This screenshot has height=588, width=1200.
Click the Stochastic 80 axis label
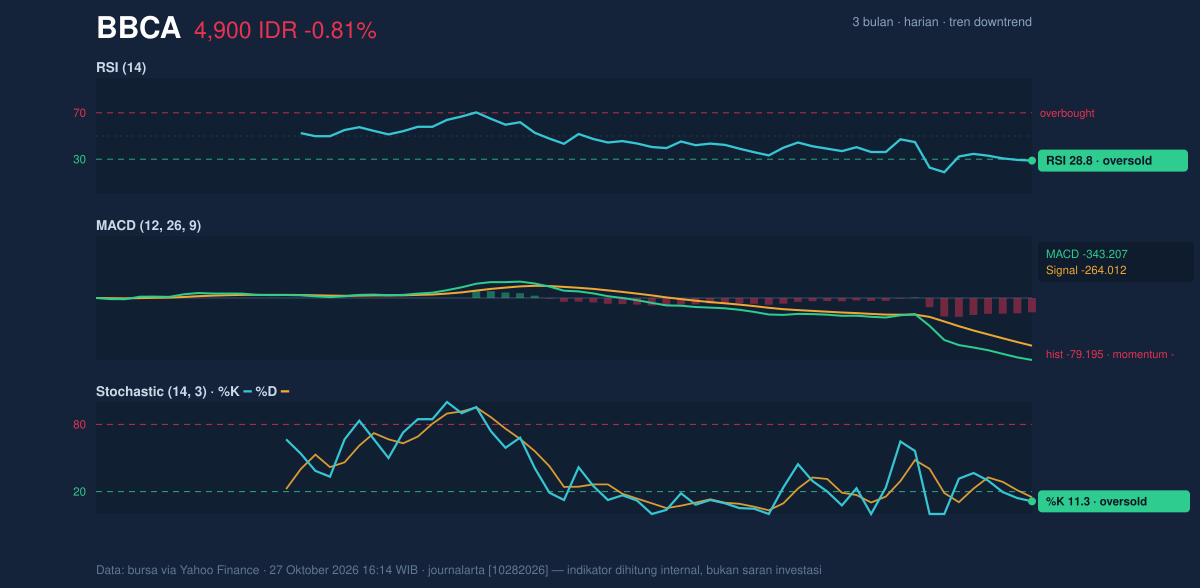coord(79,425)
